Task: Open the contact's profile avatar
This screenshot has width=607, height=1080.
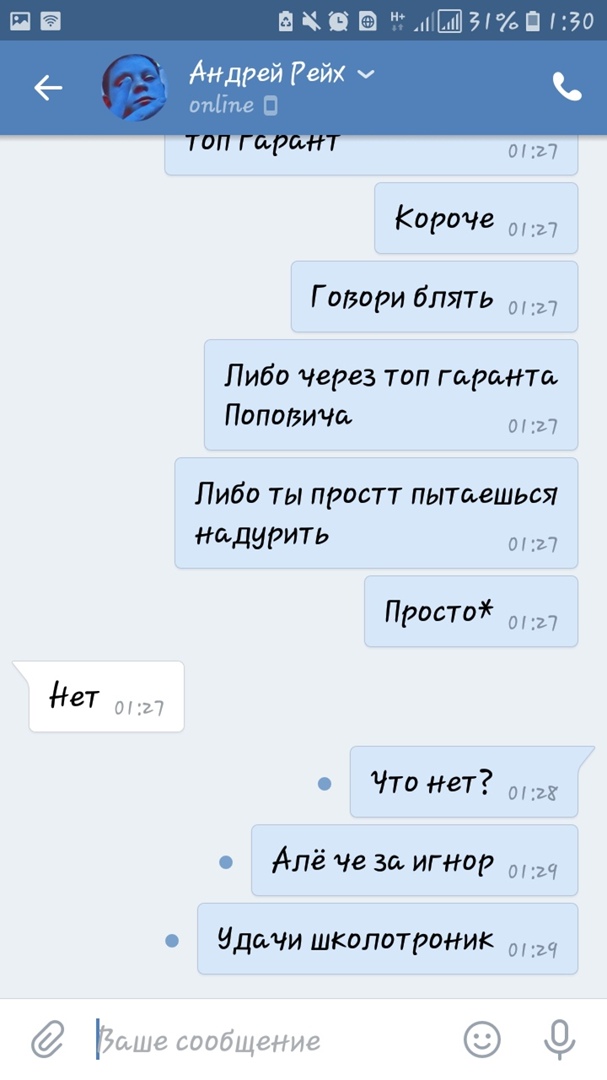Action: click(x=135, y=87)
